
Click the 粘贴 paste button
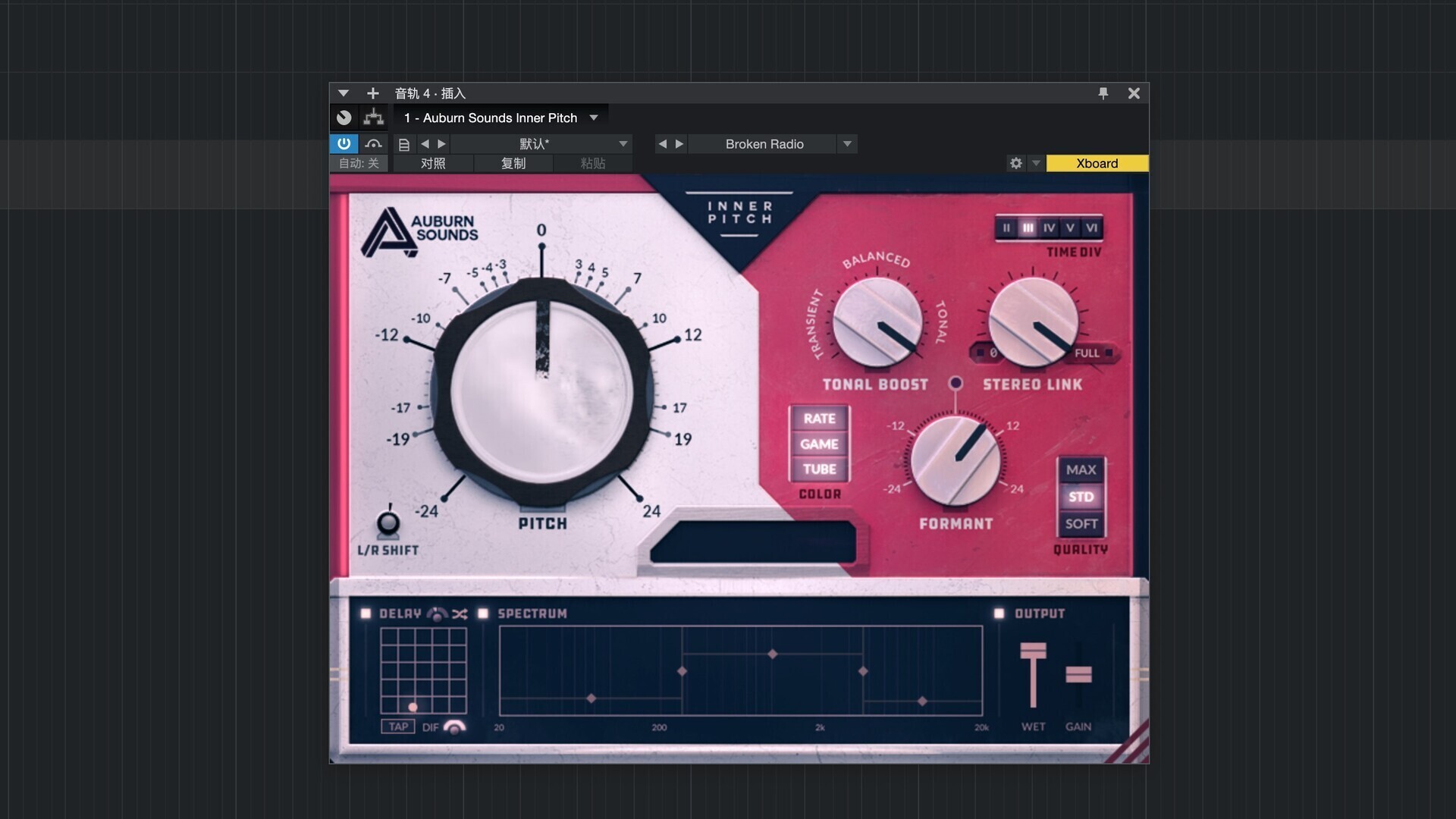(593, 163)
